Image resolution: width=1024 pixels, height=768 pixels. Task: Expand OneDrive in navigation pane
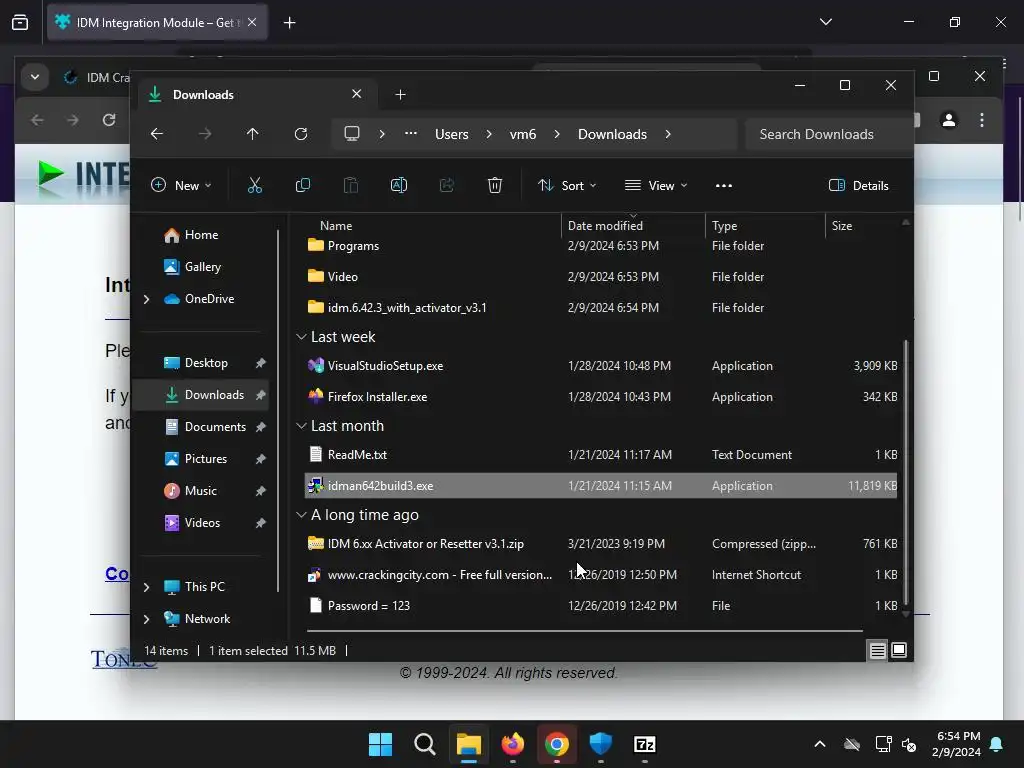(x=146, y=299)
